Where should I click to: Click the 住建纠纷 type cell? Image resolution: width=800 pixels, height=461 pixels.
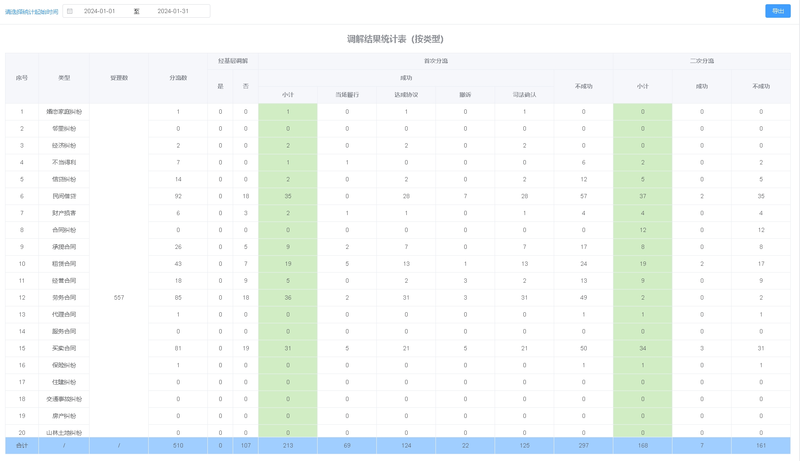tap(64, 382)
